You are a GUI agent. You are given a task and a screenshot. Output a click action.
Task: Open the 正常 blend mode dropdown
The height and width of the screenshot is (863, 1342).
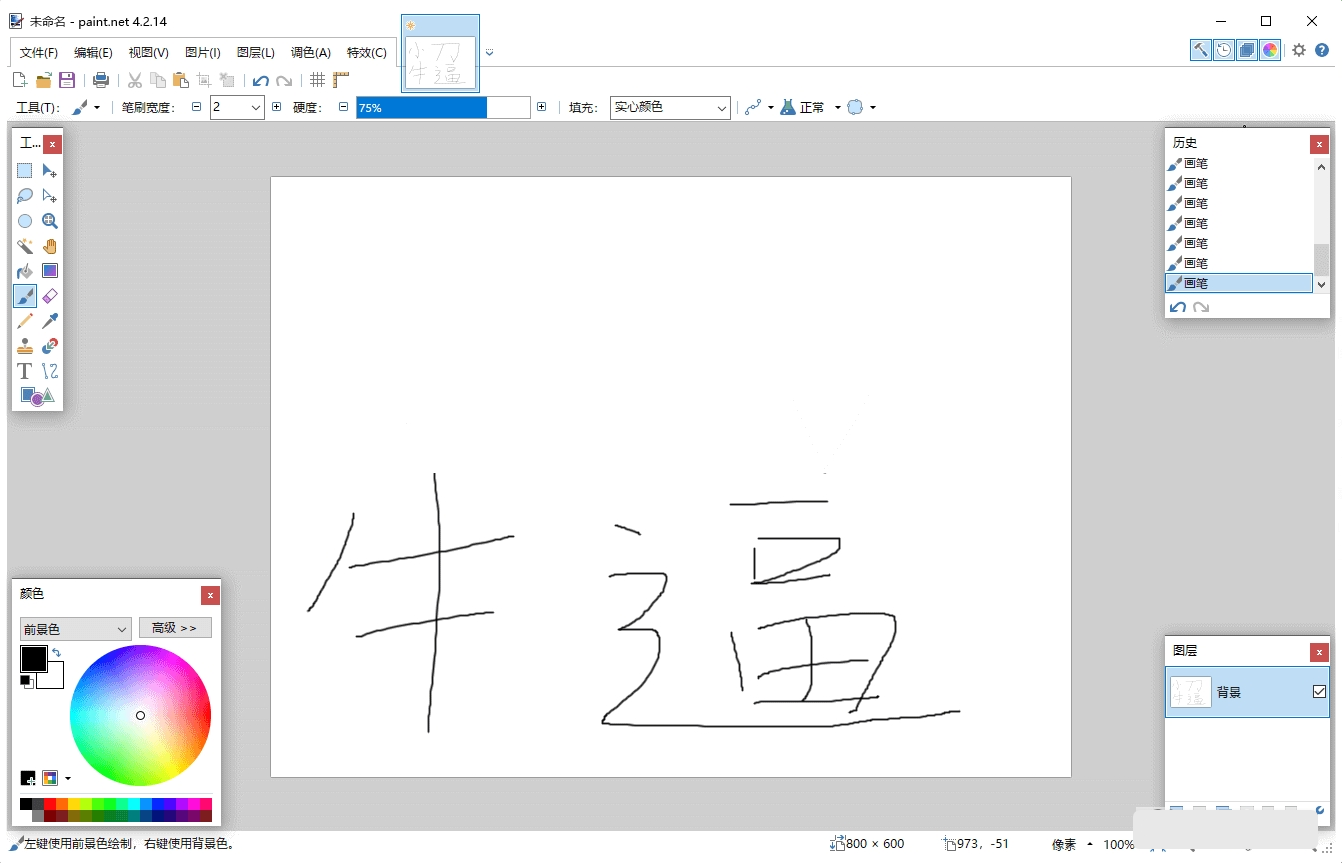tap(811, 107)
